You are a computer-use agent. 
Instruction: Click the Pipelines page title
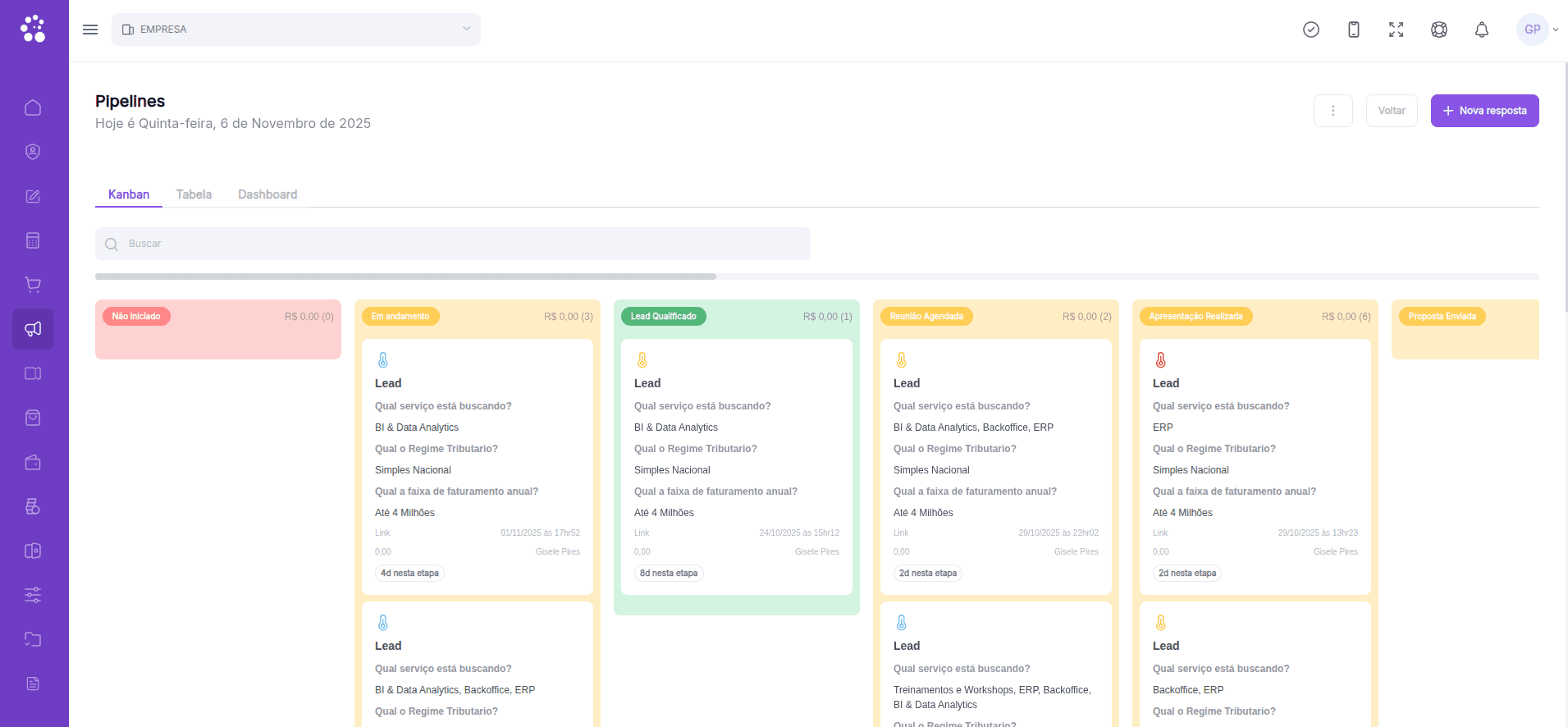(130, 101)
